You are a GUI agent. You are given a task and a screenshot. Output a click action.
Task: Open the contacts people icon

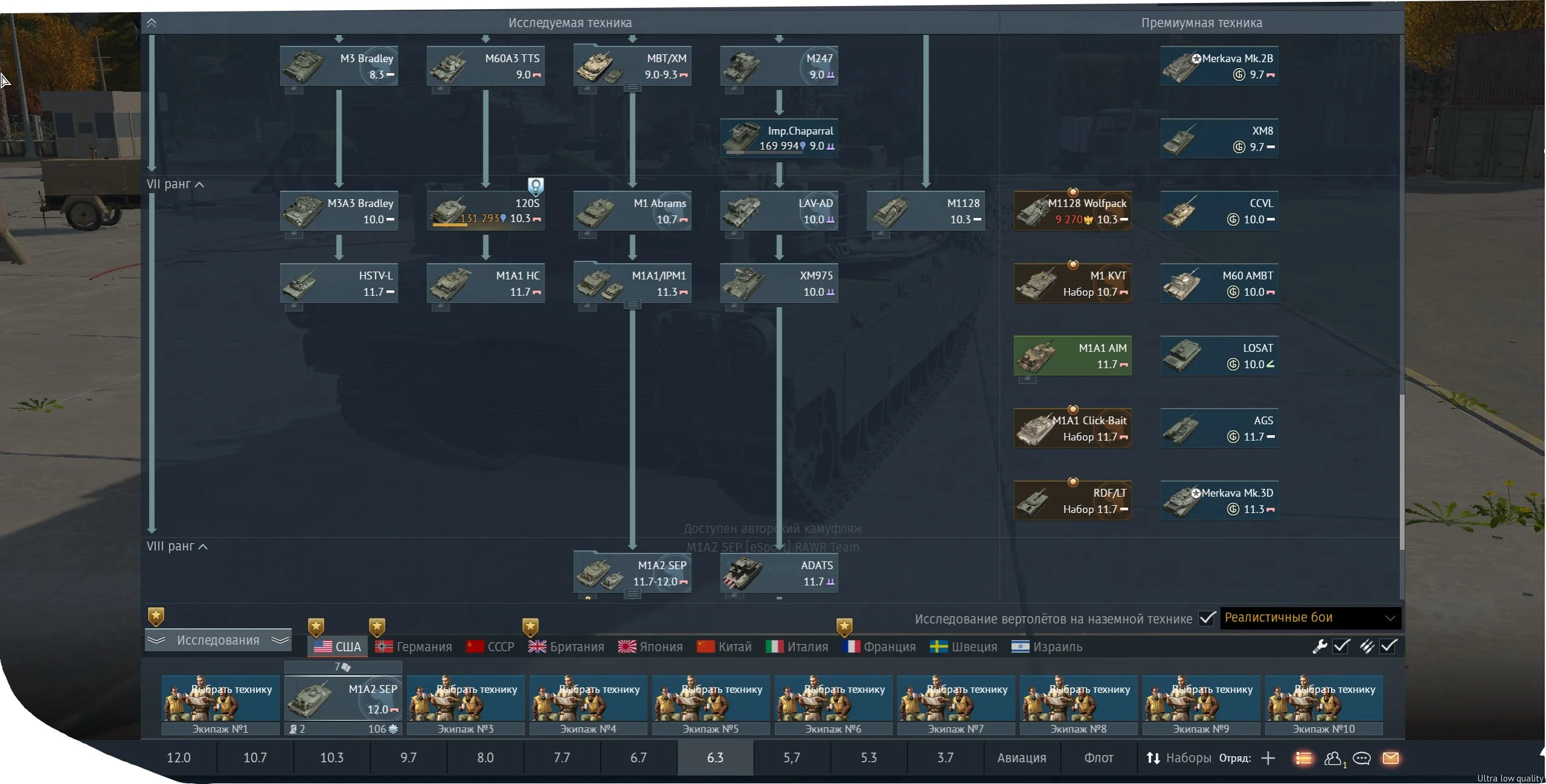1332,758
